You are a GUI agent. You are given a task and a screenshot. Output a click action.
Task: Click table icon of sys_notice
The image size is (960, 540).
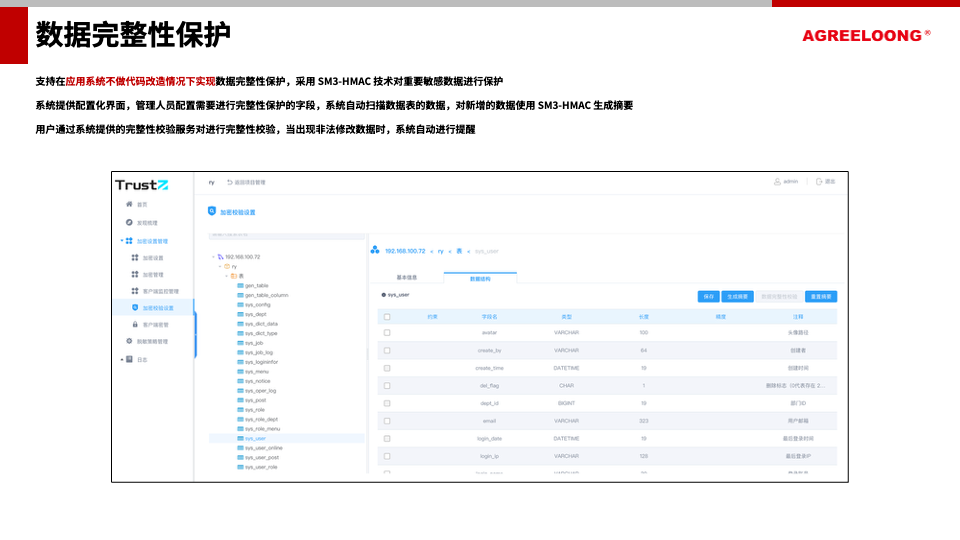pos(240,381)
